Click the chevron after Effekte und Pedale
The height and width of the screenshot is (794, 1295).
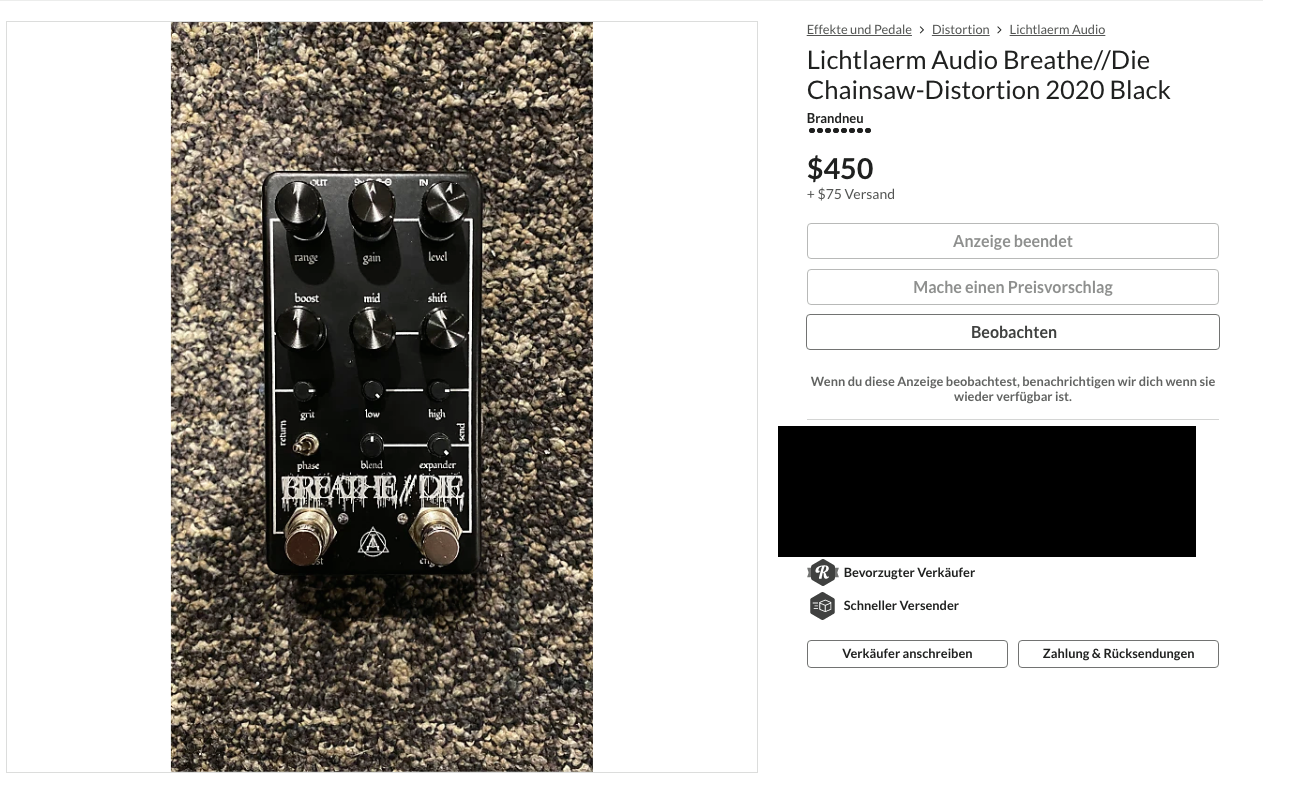[x=922, y=30]
